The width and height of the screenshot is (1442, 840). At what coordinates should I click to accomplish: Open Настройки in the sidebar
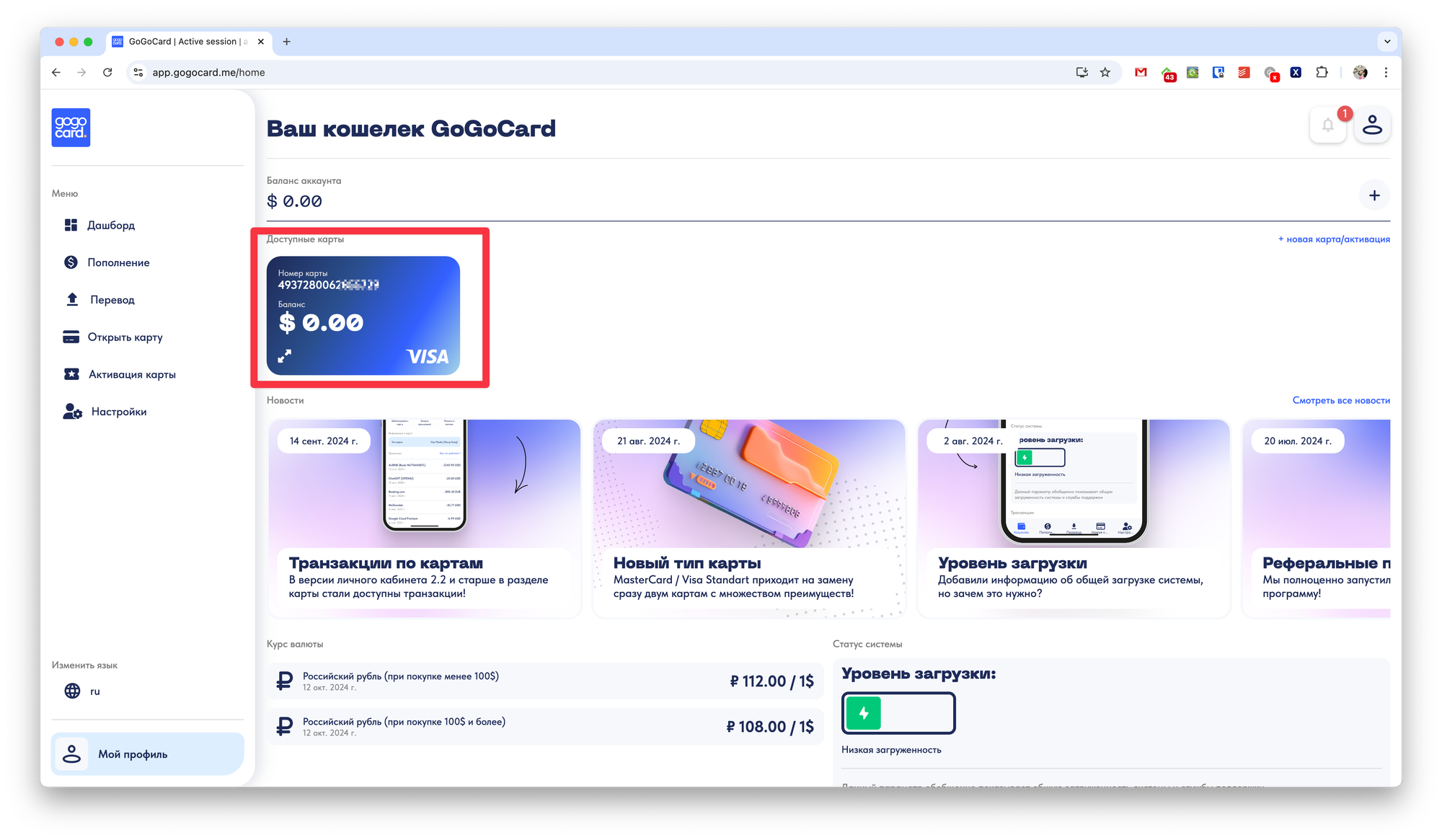[118, 412]
